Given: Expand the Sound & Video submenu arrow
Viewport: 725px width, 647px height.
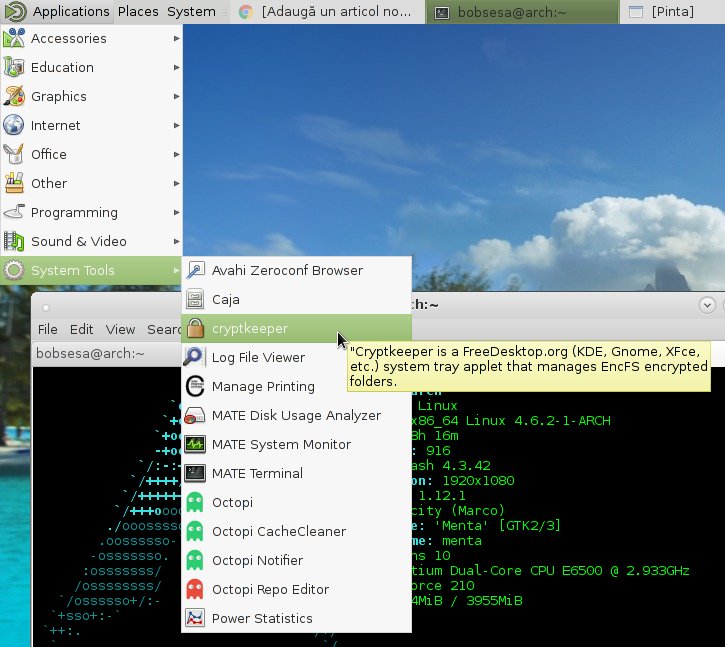Looking at the screenshot, I should (x=176, y=241).
